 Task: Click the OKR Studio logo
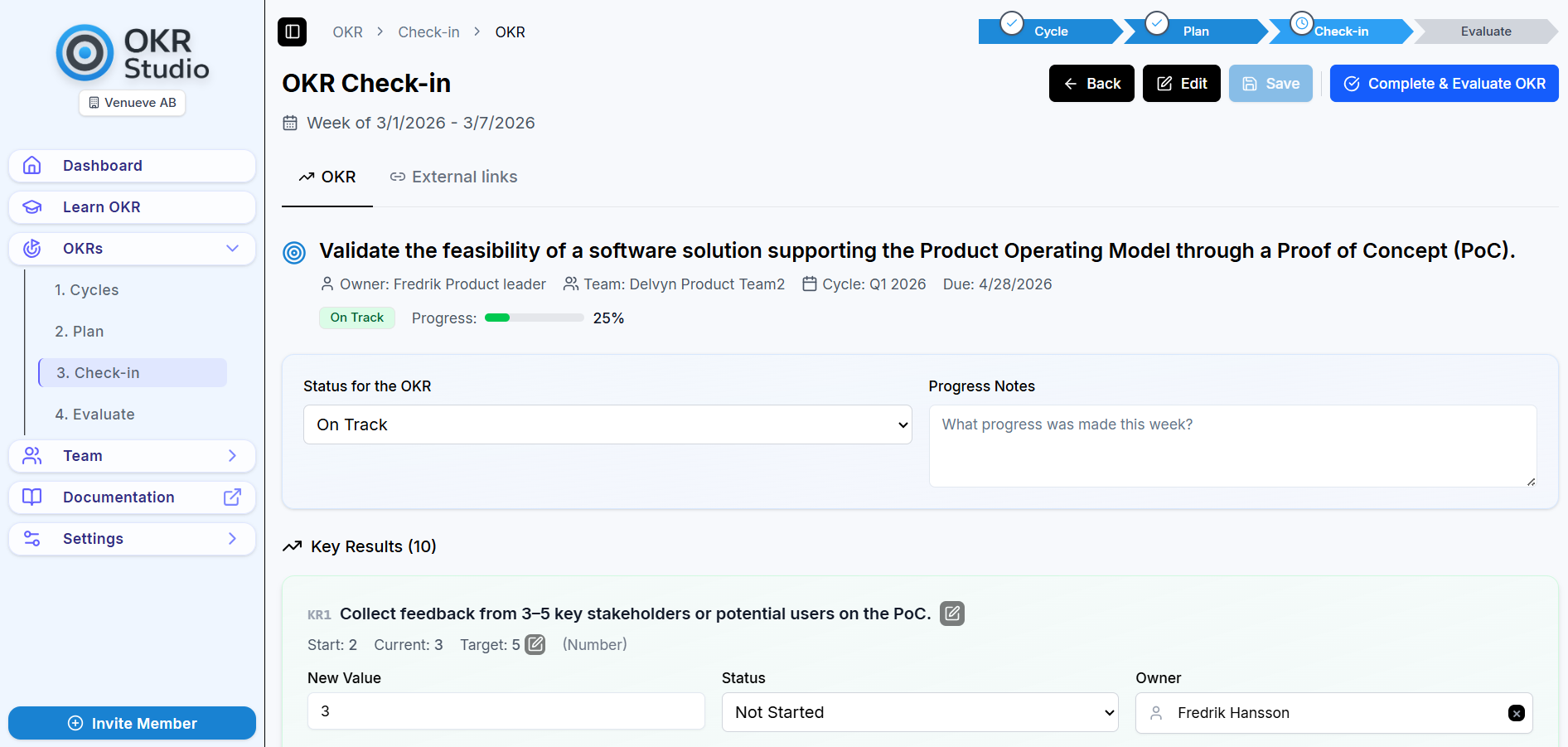point(133,54)
